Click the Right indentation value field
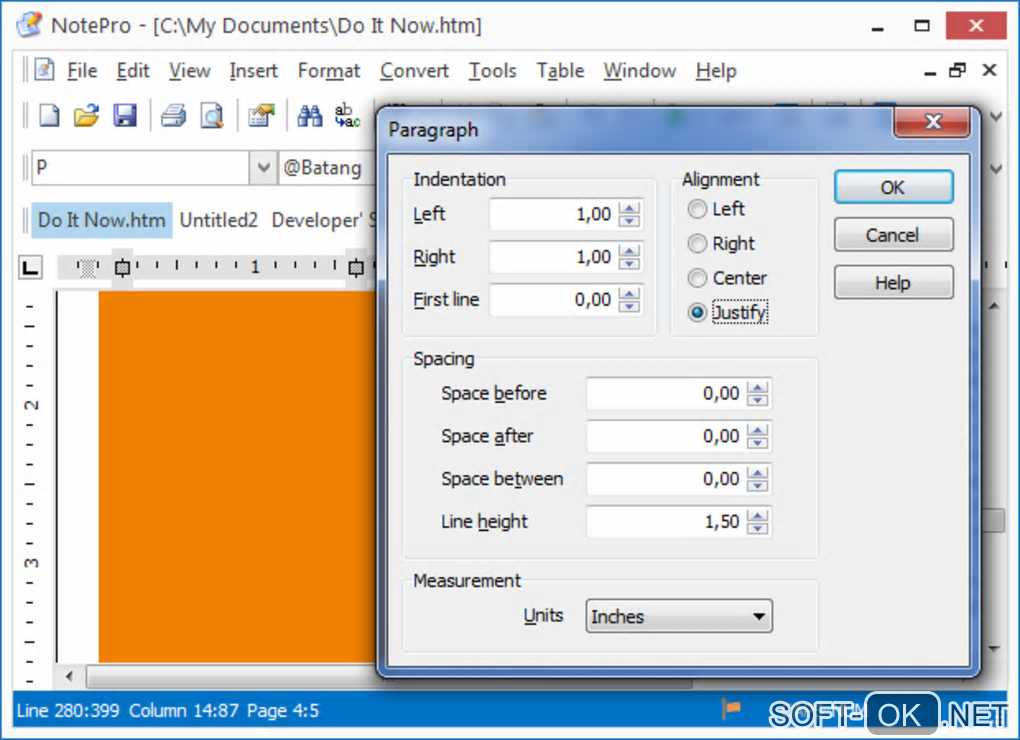This screenshot has height=740, width=1020. 552,257
